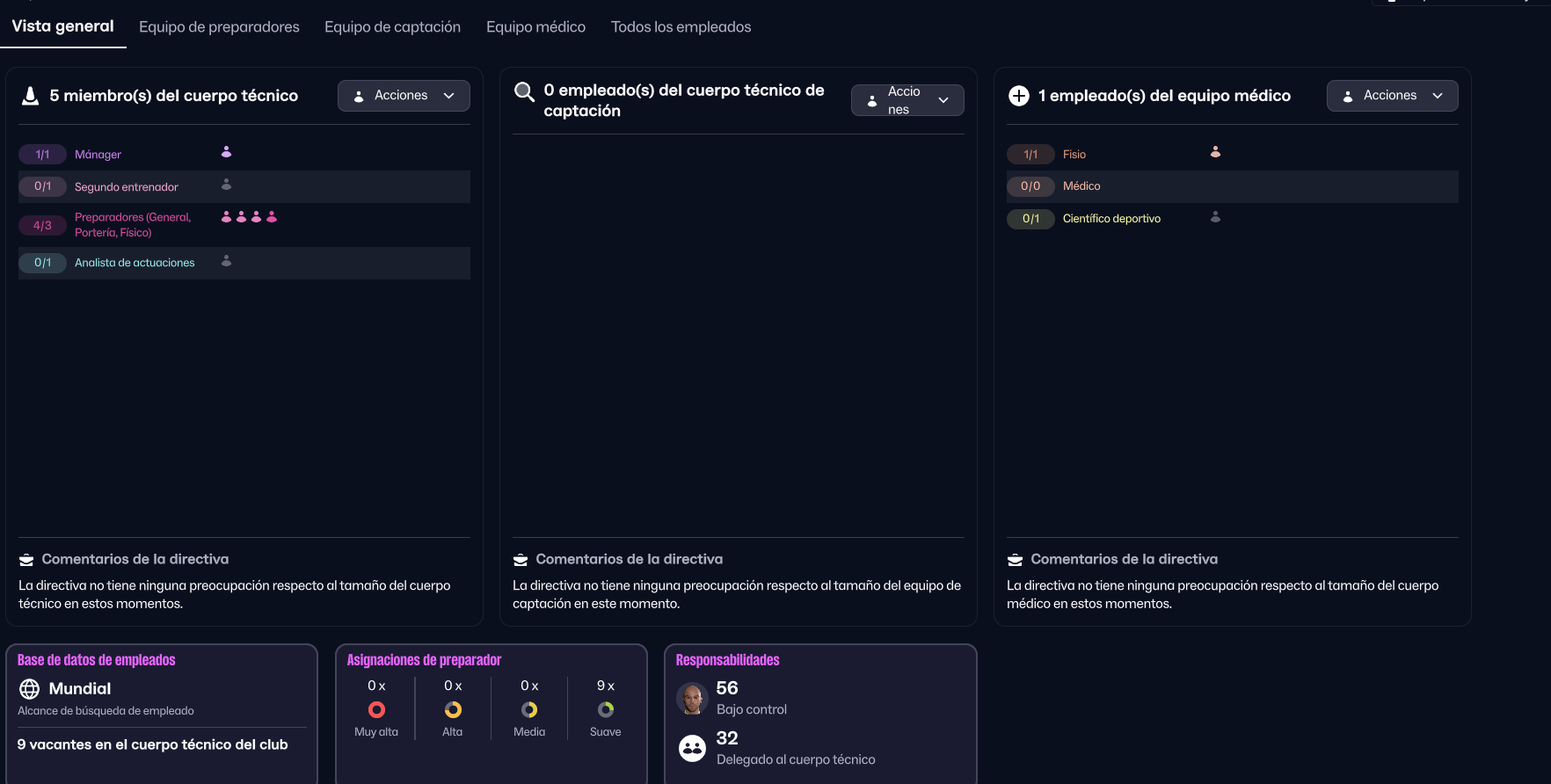Screen dimensions: 1551x784
Task: Click the Preparadores (General, Portería, Físico) link
Action: click(133, 225)
